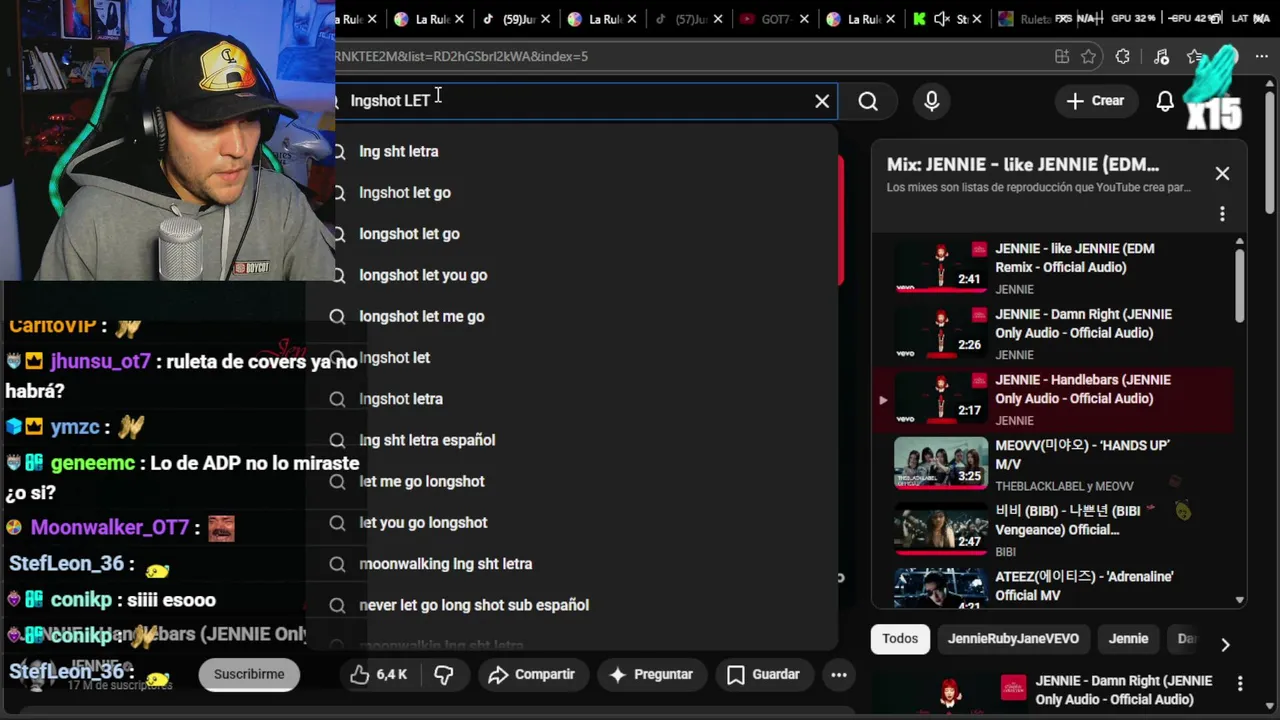1280x720 pixels.
Task: Play 'Damn Right' 2:26 thumbnail in Mix
Action: click(x=941, y=332)
